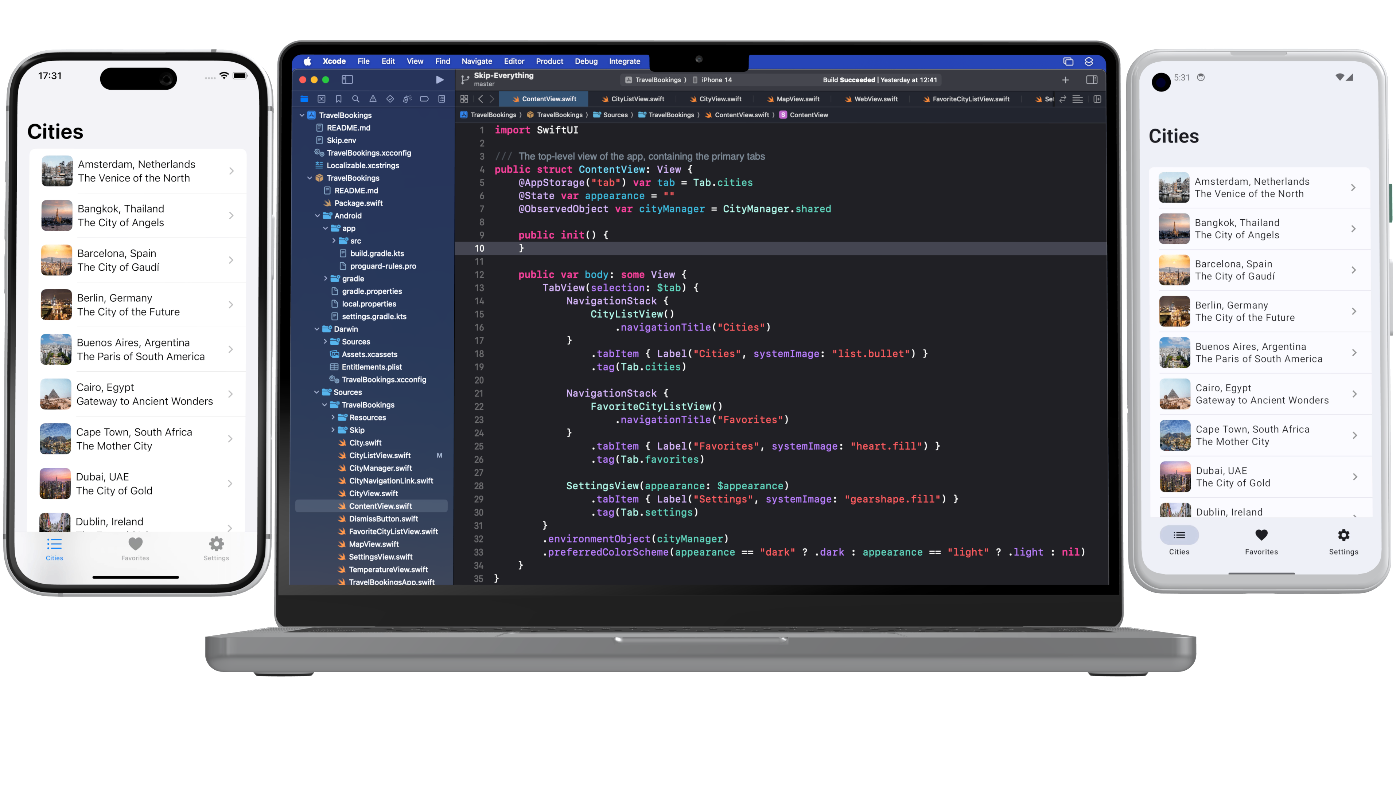Go back with the editor left chevron
Image resolution: width=1400 pixels, height=787 pixels.
(x=481, y=99)
